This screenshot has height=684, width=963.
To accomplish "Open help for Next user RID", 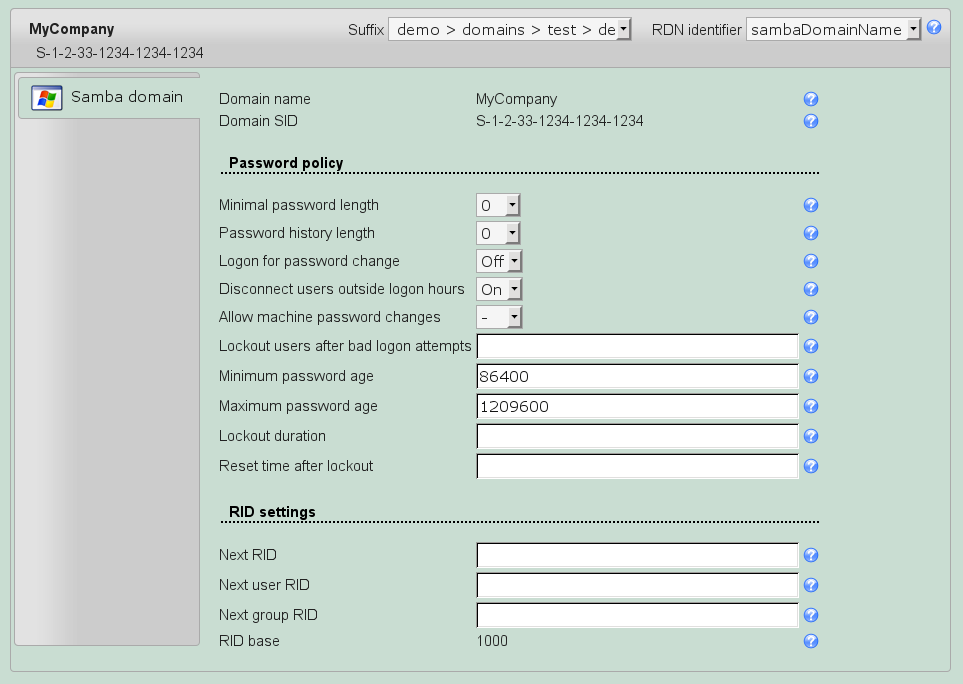I will [811, 586].
